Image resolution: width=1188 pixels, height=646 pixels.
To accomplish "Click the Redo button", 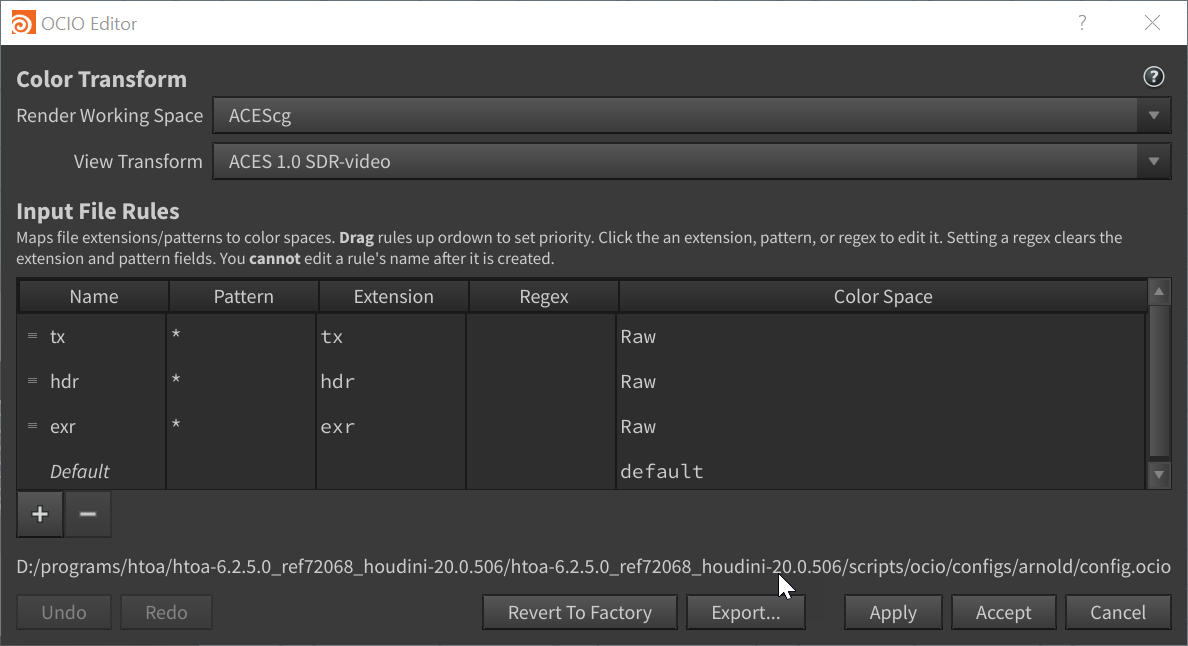I will (x=166, y=612).
